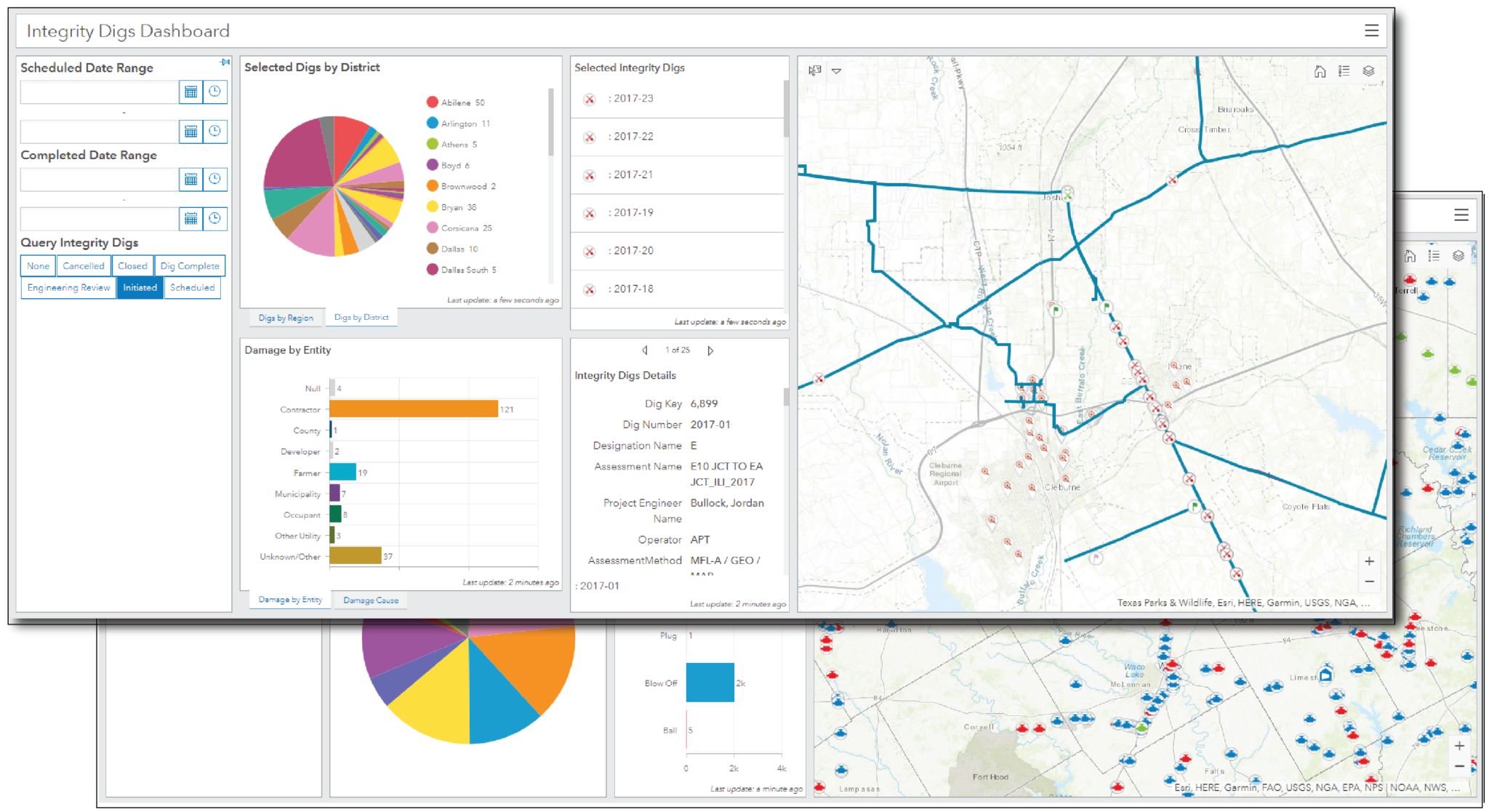Click the Abilene legend color swatch
This screenshot has height=812, width=1489.
(433, 102)
